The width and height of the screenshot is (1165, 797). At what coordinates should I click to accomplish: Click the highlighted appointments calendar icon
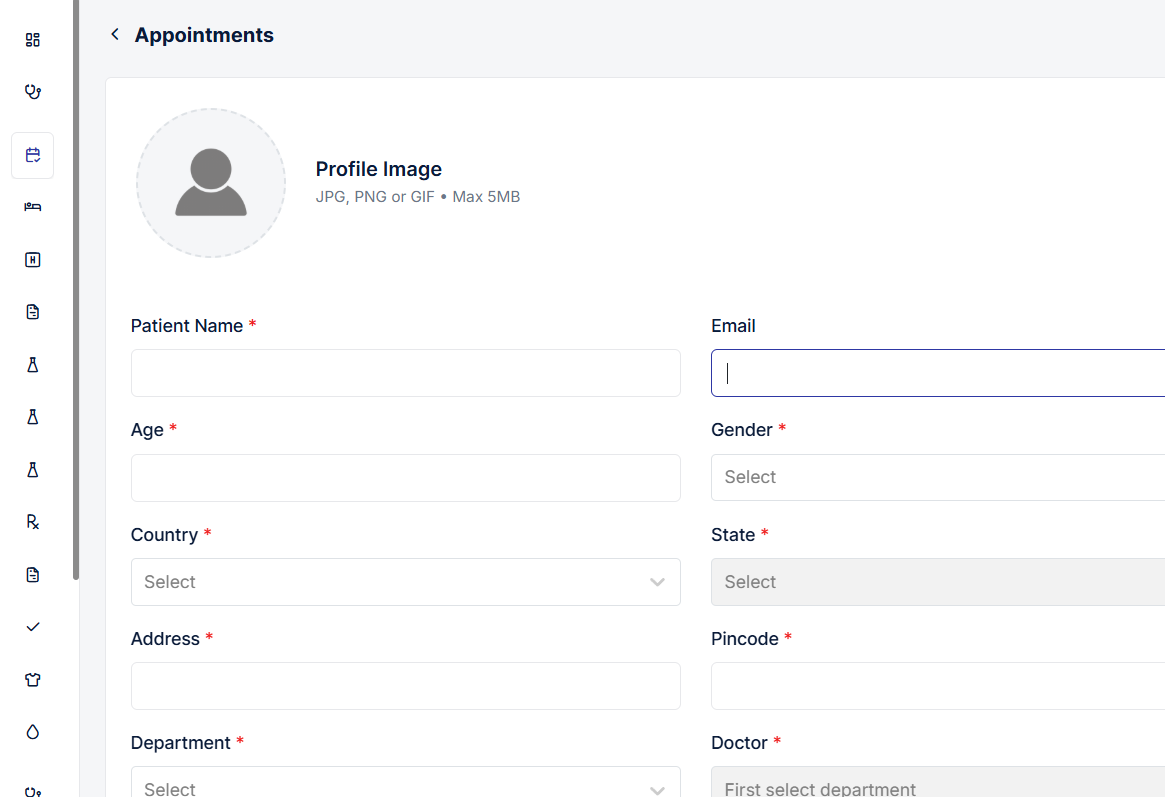[x=32, y=155]
